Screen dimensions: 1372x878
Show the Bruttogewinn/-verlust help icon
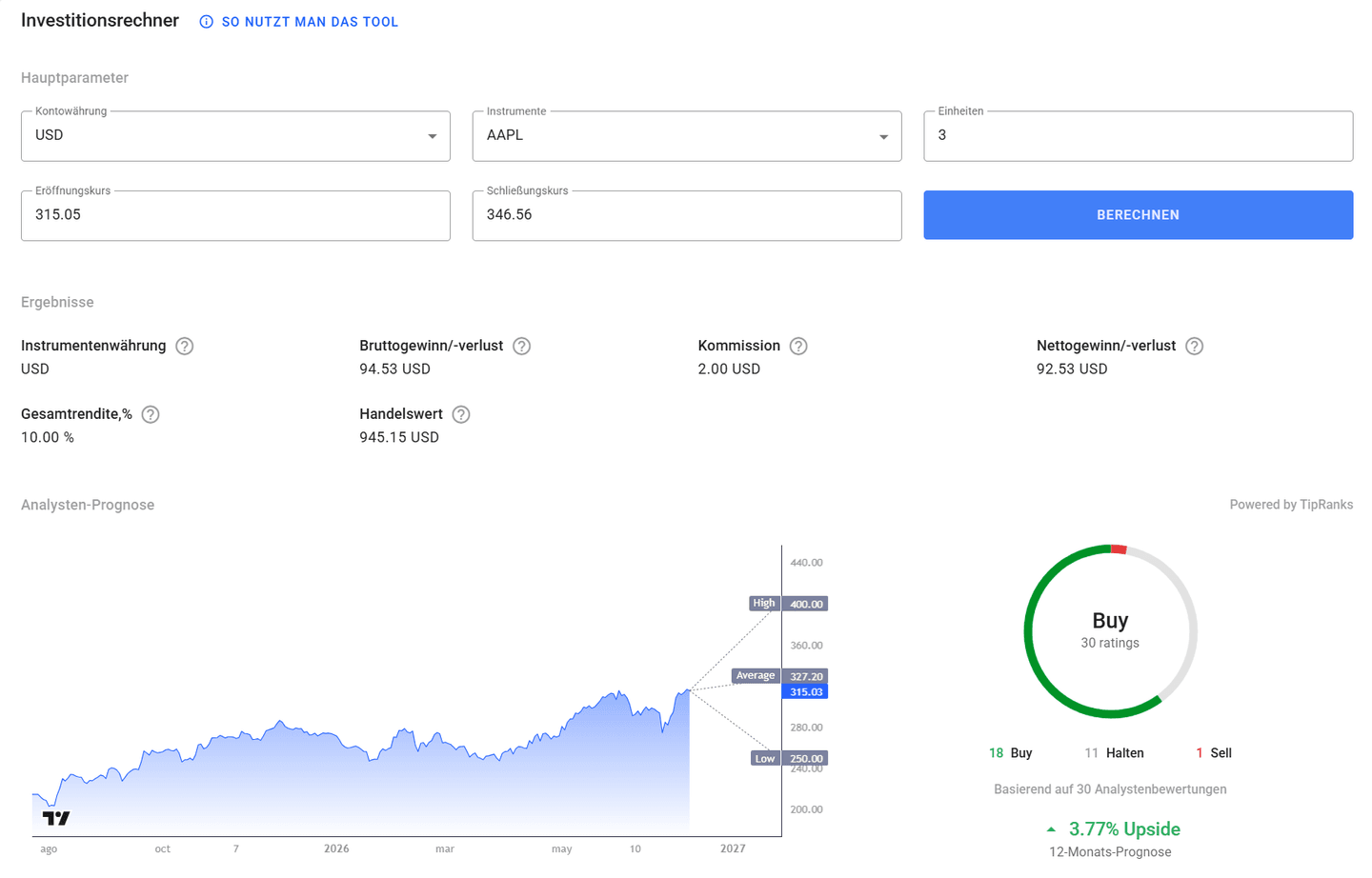pyautogui.click(x=521, y=347)
